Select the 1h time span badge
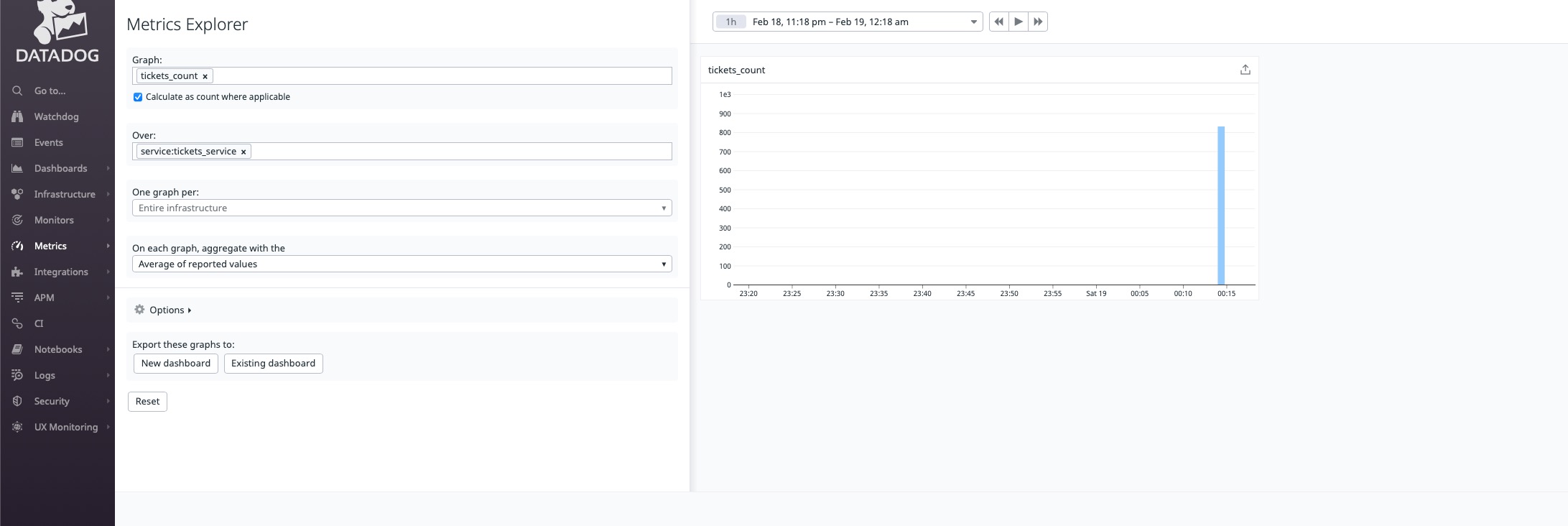1568x526 pixels. (x=731, y=22)
